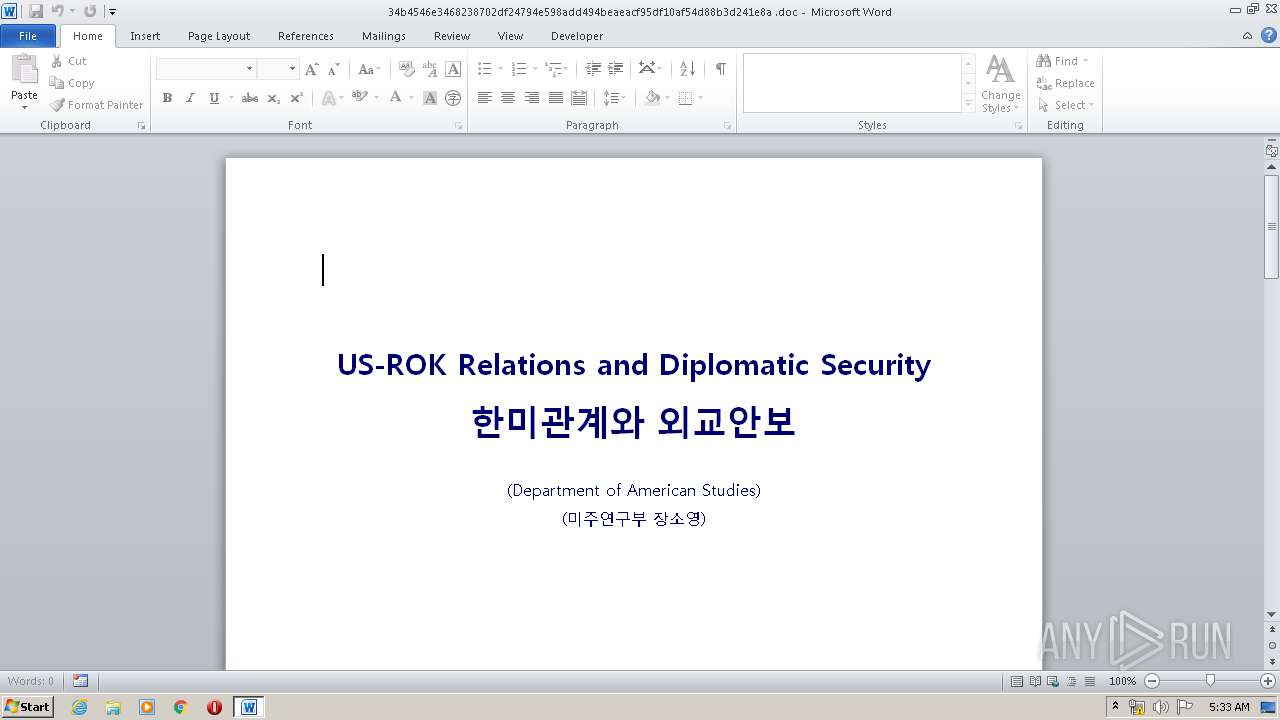Click the Undo arrow in Quick Access
Screen dimensions: 1280x720
[x=58, y=11]
